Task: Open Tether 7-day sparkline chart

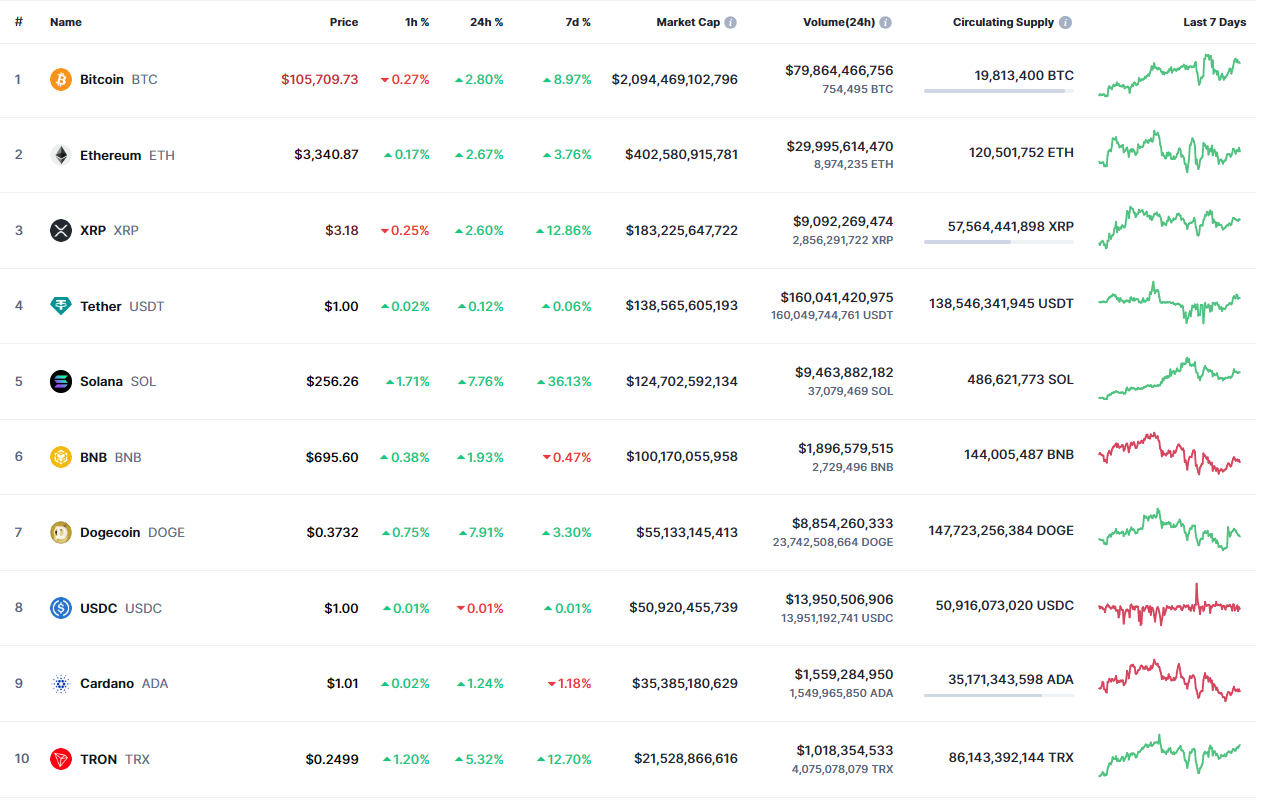Action: pyautogui.click(x=1170, y=302)
